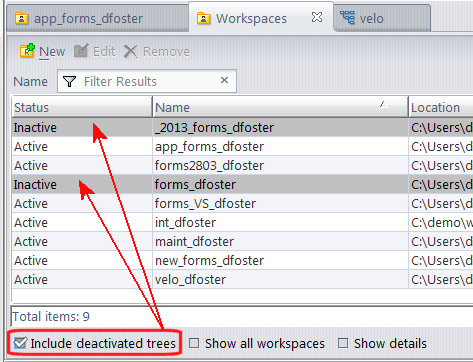Enable Show details checkbox
Viewport: 473px width, 362px height.
(343, 343)
